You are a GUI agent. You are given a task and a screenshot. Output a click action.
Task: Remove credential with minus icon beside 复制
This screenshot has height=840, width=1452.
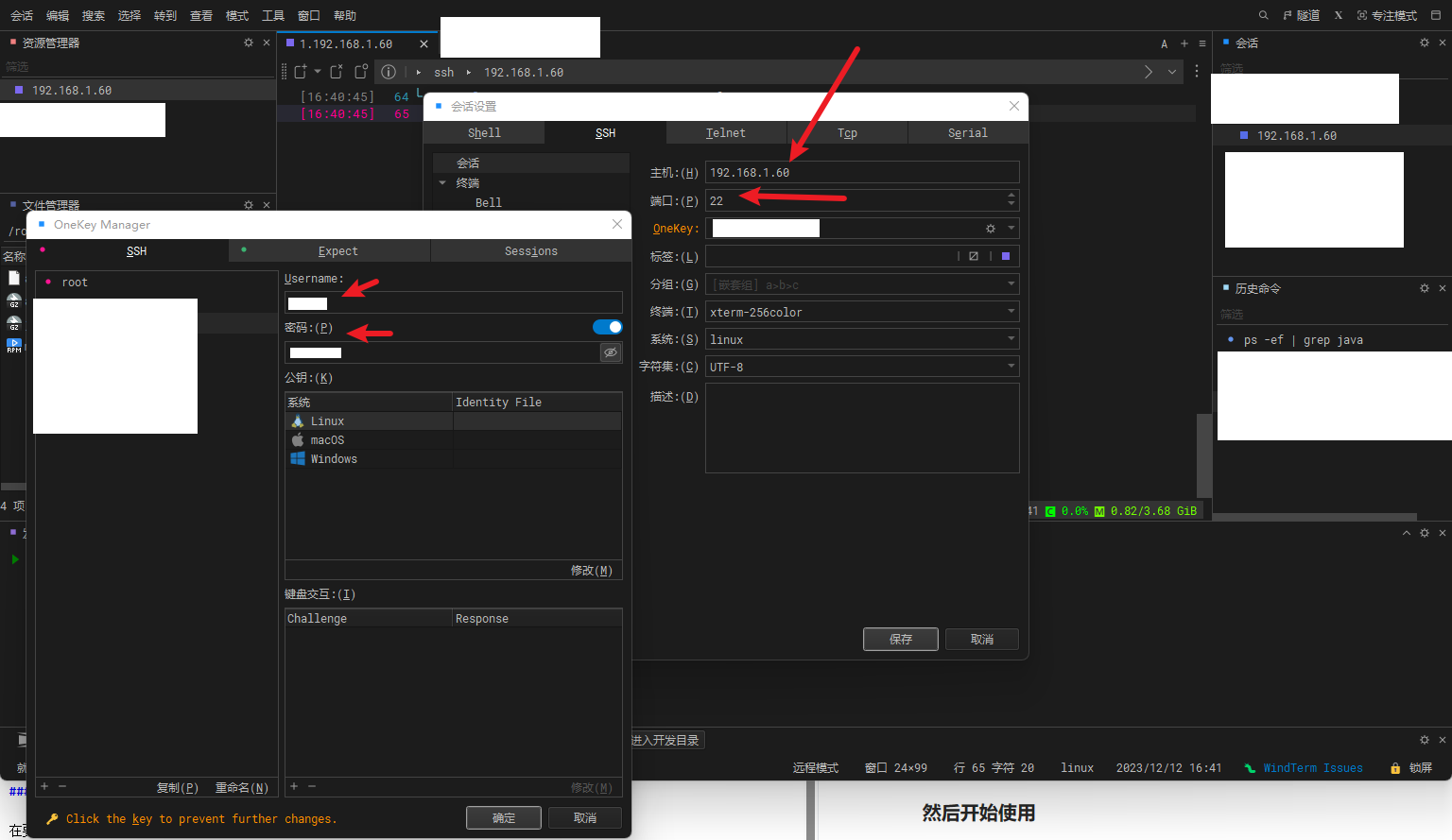62,786
